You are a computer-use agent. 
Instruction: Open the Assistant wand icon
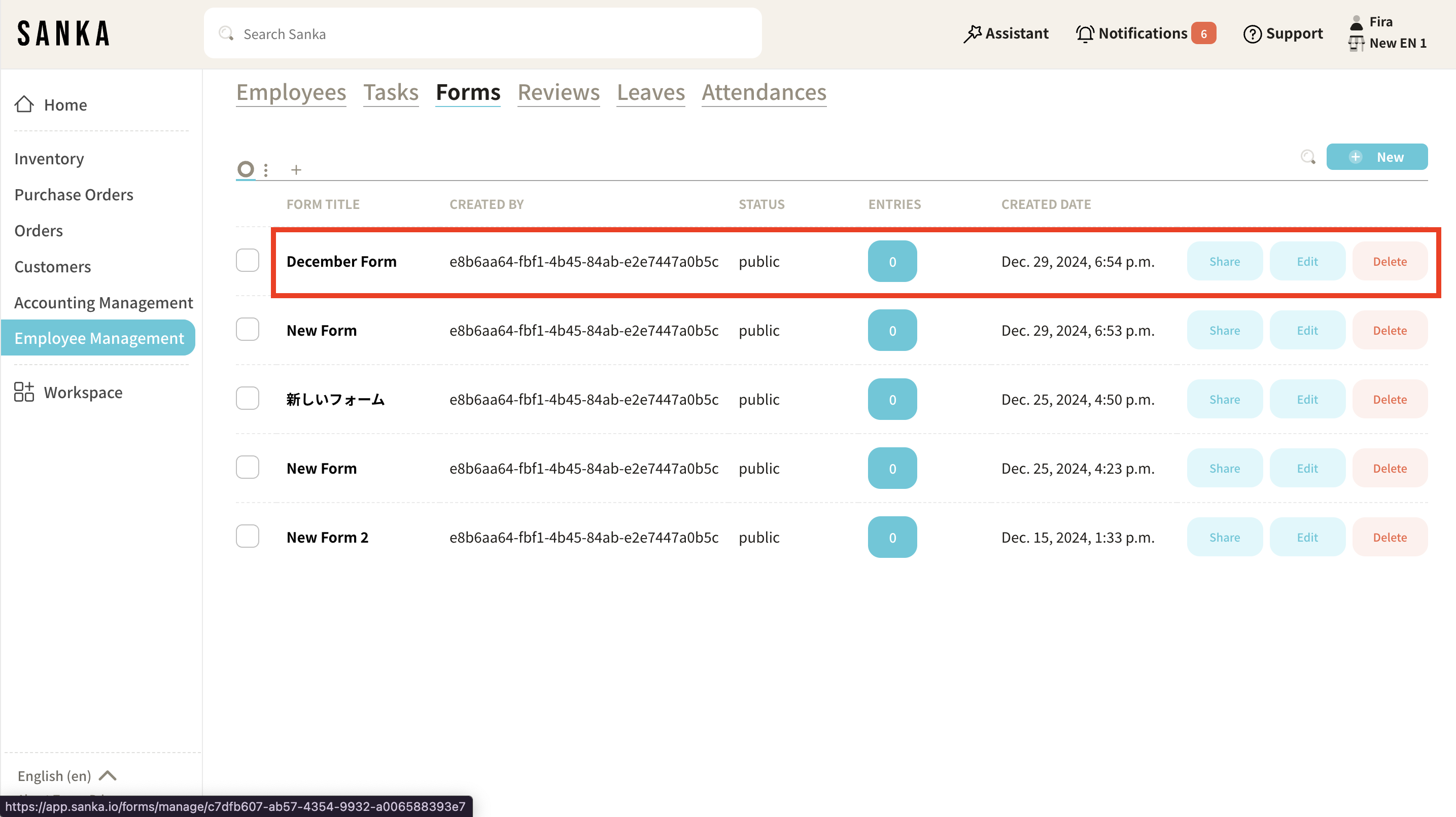coord(972,34)
